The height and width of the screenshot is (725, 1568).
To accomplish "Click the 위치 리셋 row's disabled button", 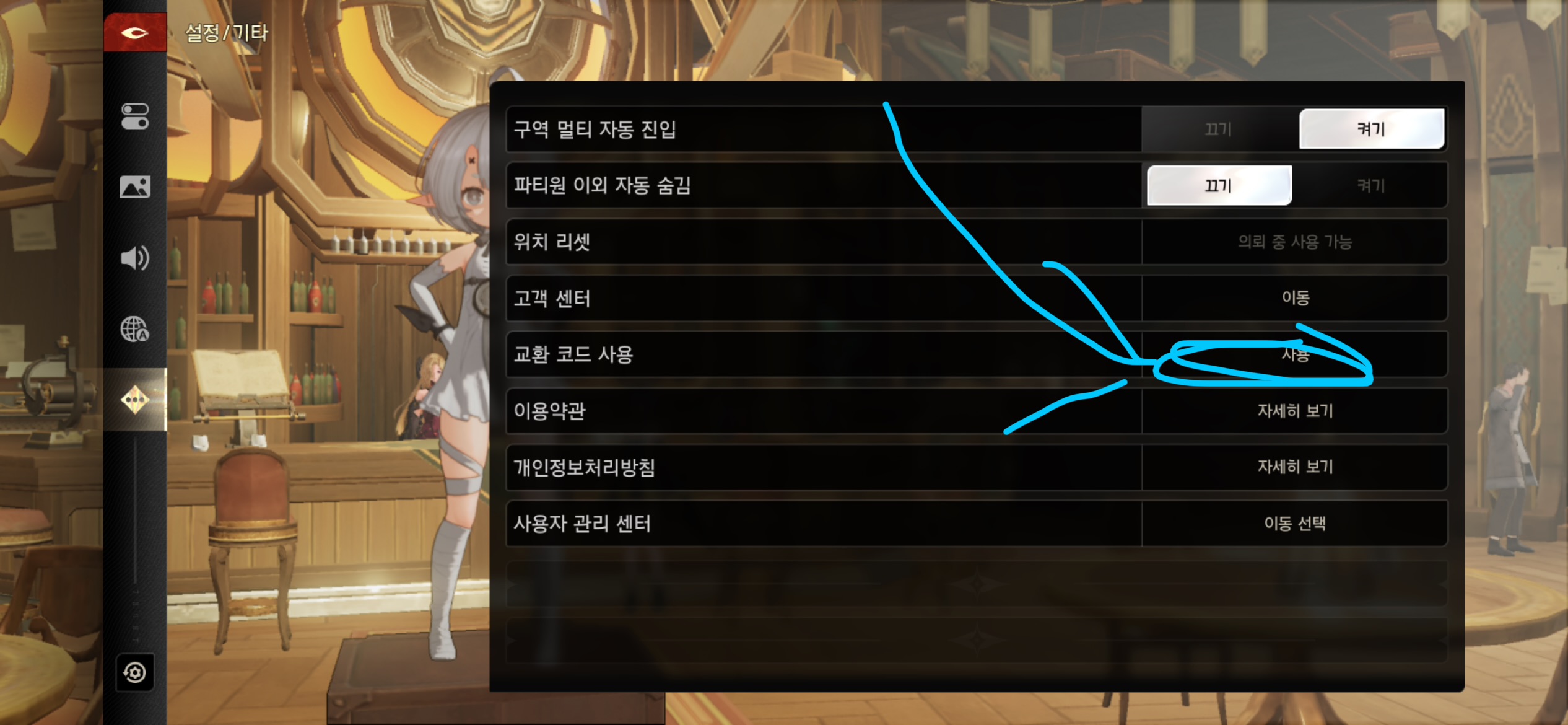I will click(x=1295, y=242).
